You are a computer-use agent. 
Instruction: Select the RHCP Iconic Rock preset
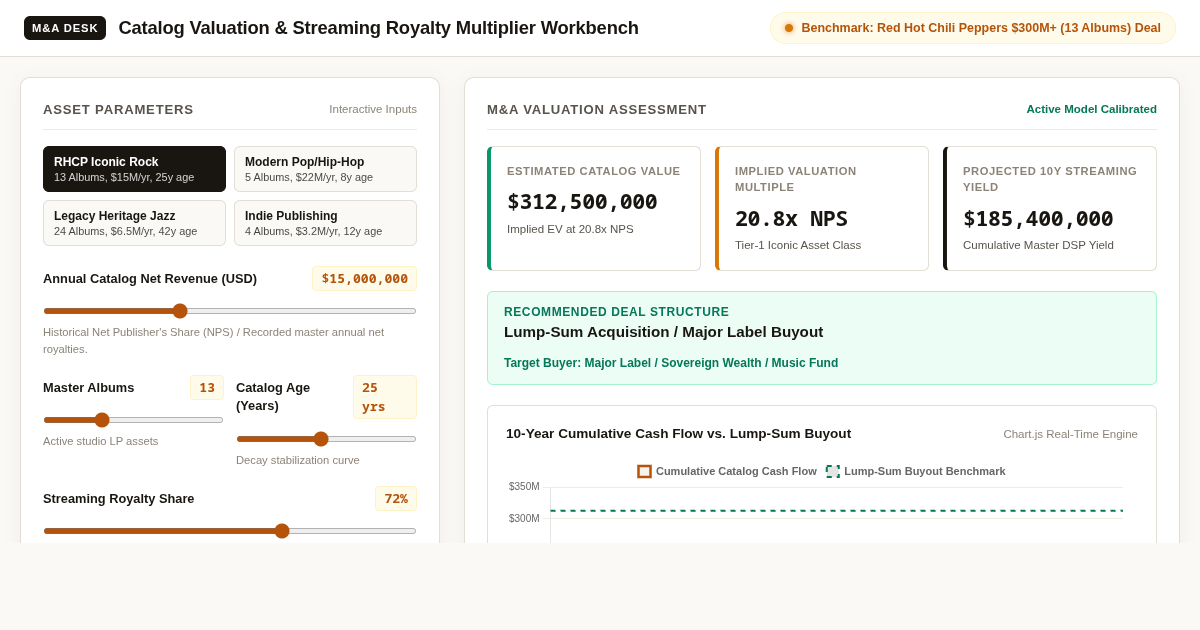134,169
